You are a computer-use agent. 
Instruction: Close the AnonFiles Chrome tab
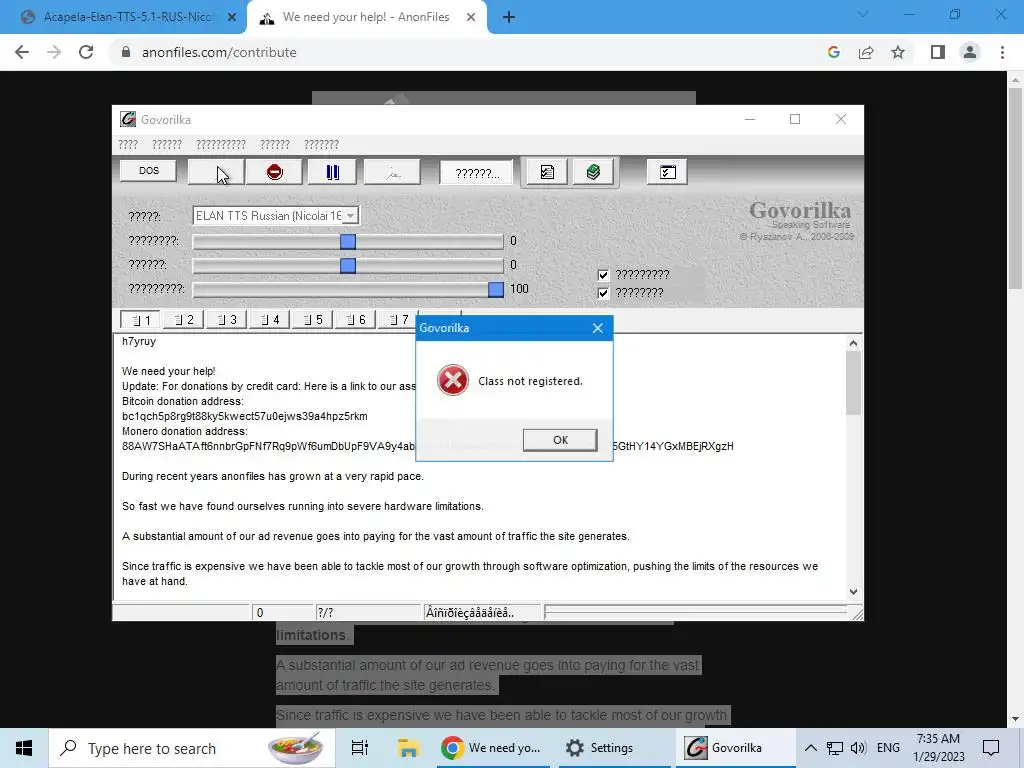click(x=471, y=18)
